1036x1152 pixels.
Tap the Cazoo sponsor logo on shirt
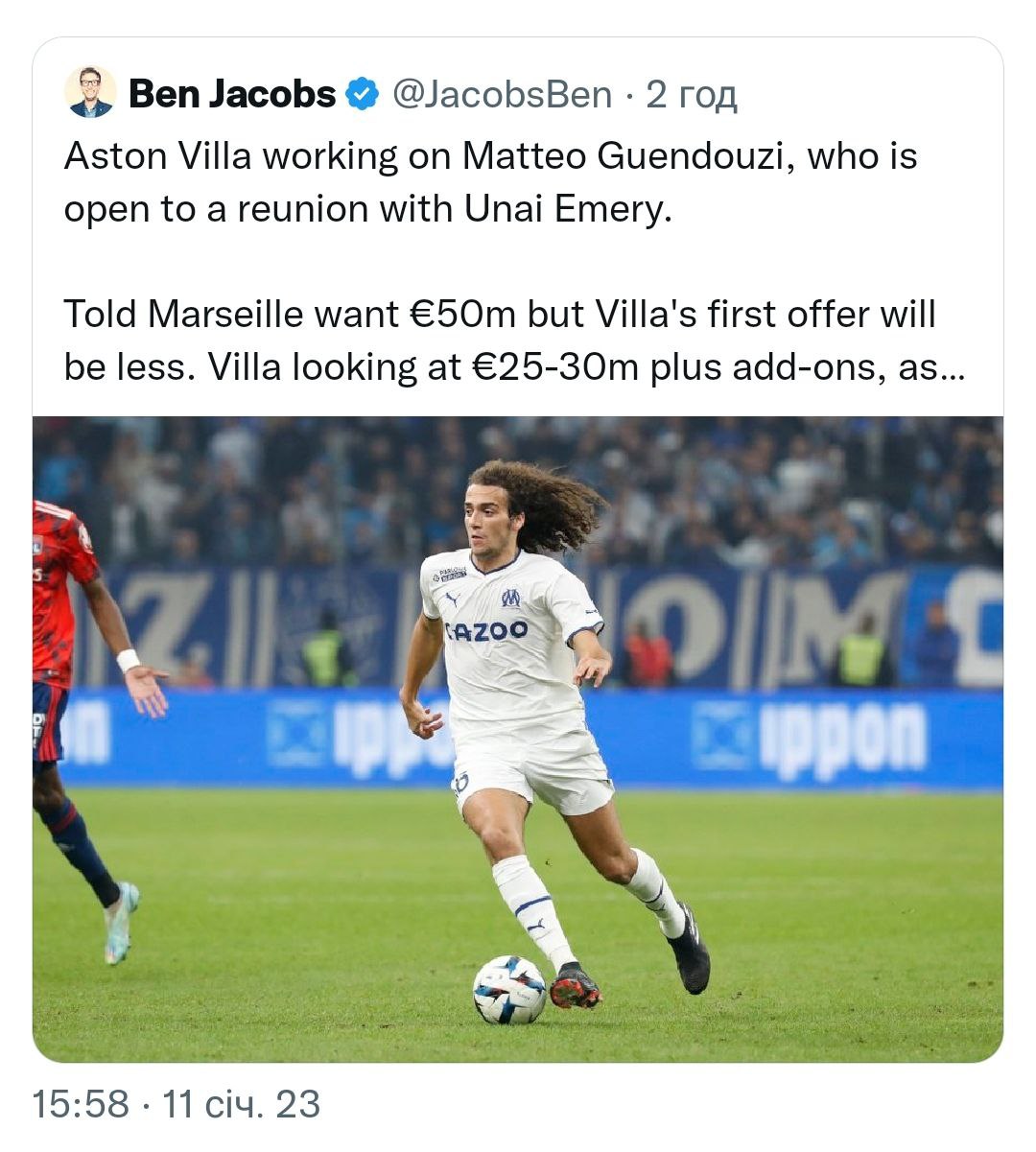(486, 629)
